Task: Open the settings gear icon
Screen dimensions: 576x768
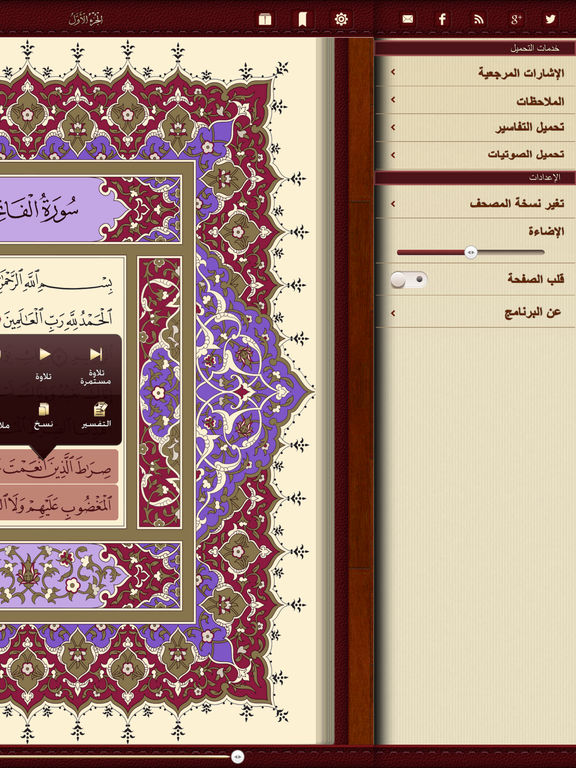Action: (341, 19)
